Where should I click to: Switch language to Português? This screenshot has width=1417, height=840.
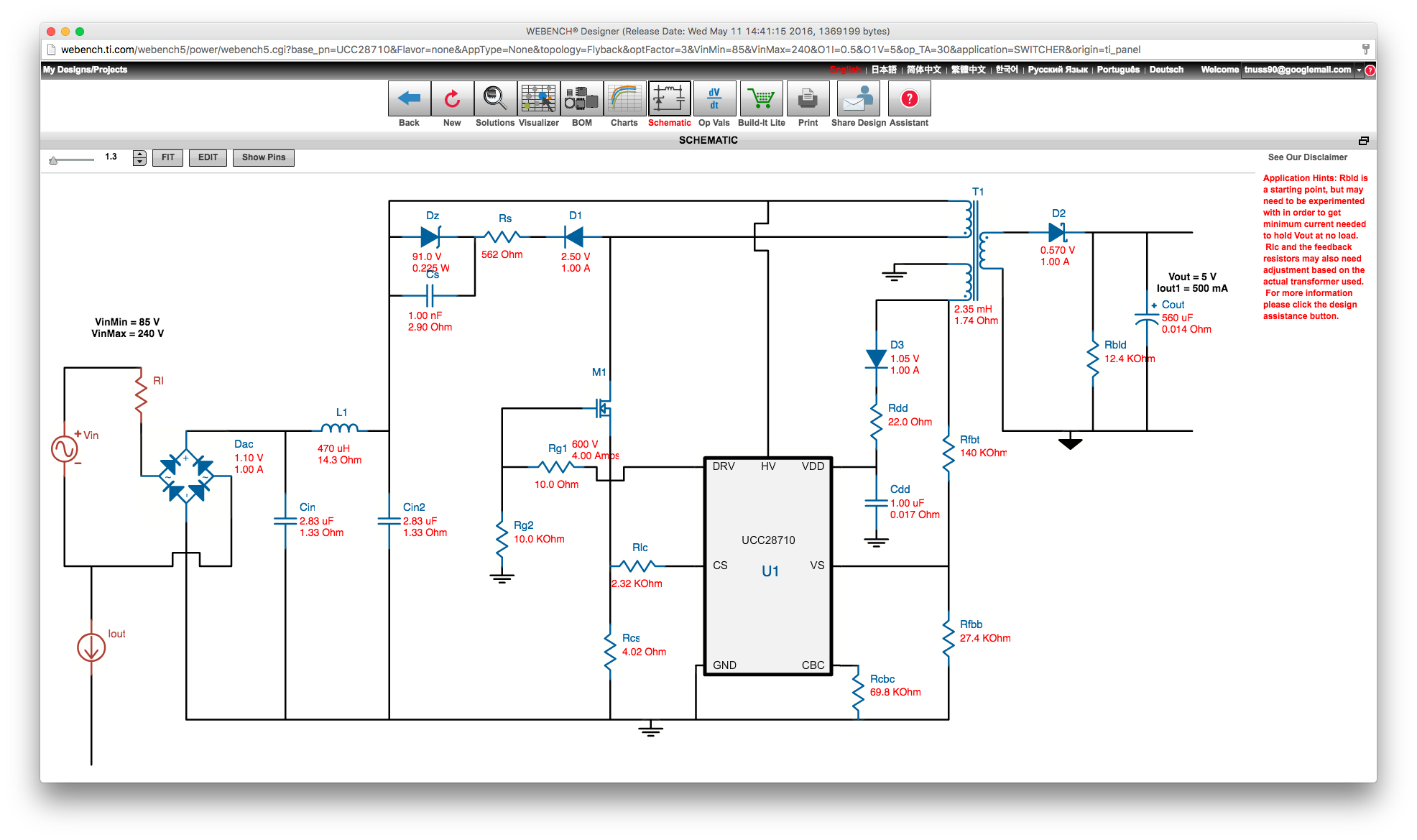tap(1118, 70)
